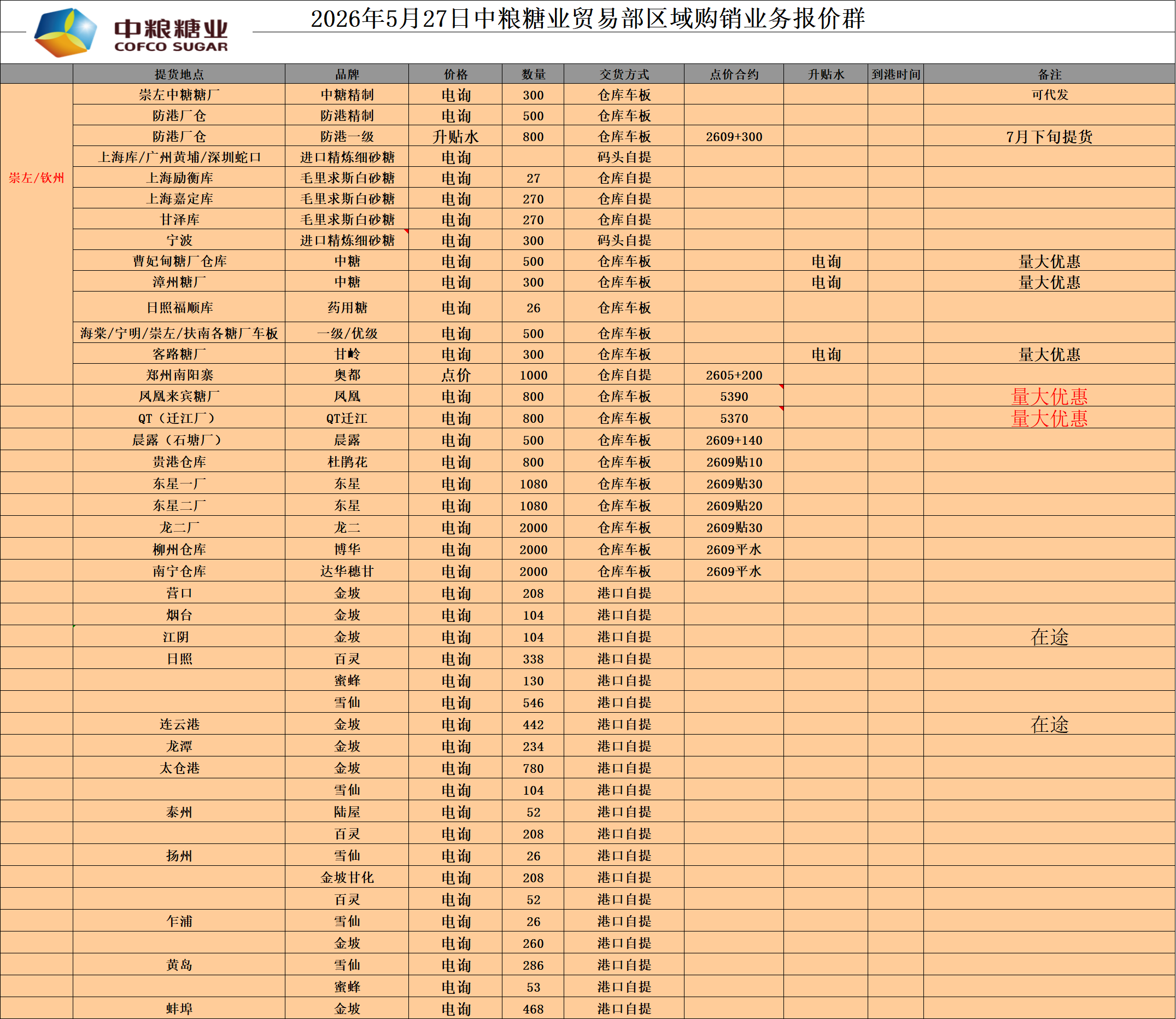Select the 崇左中糖糖厂 location cell
This screenshot has width=1176, height=1019.
click(x=179, y=95)
